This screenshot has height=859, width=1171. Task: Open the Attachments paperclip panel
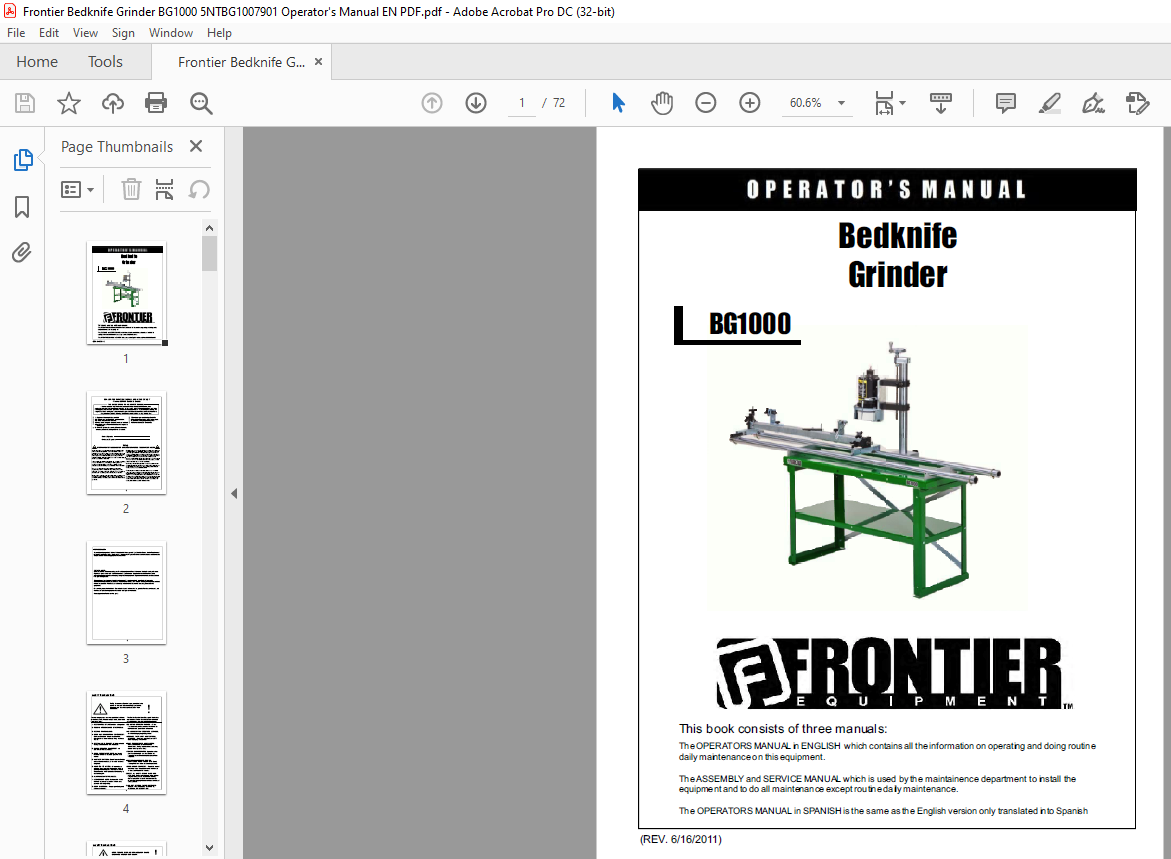pyautogui.click(x=22, y=252)
